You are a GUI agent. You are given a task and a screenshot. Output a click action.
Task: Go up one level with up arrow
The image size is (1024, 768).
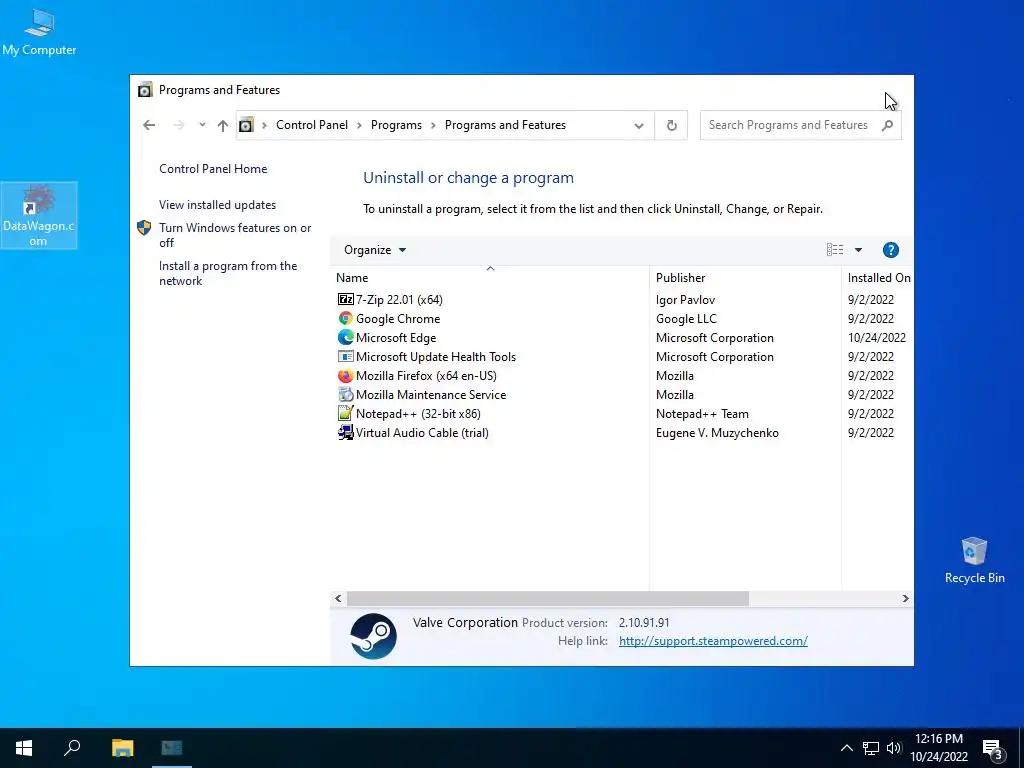click(x=223, y=125)
